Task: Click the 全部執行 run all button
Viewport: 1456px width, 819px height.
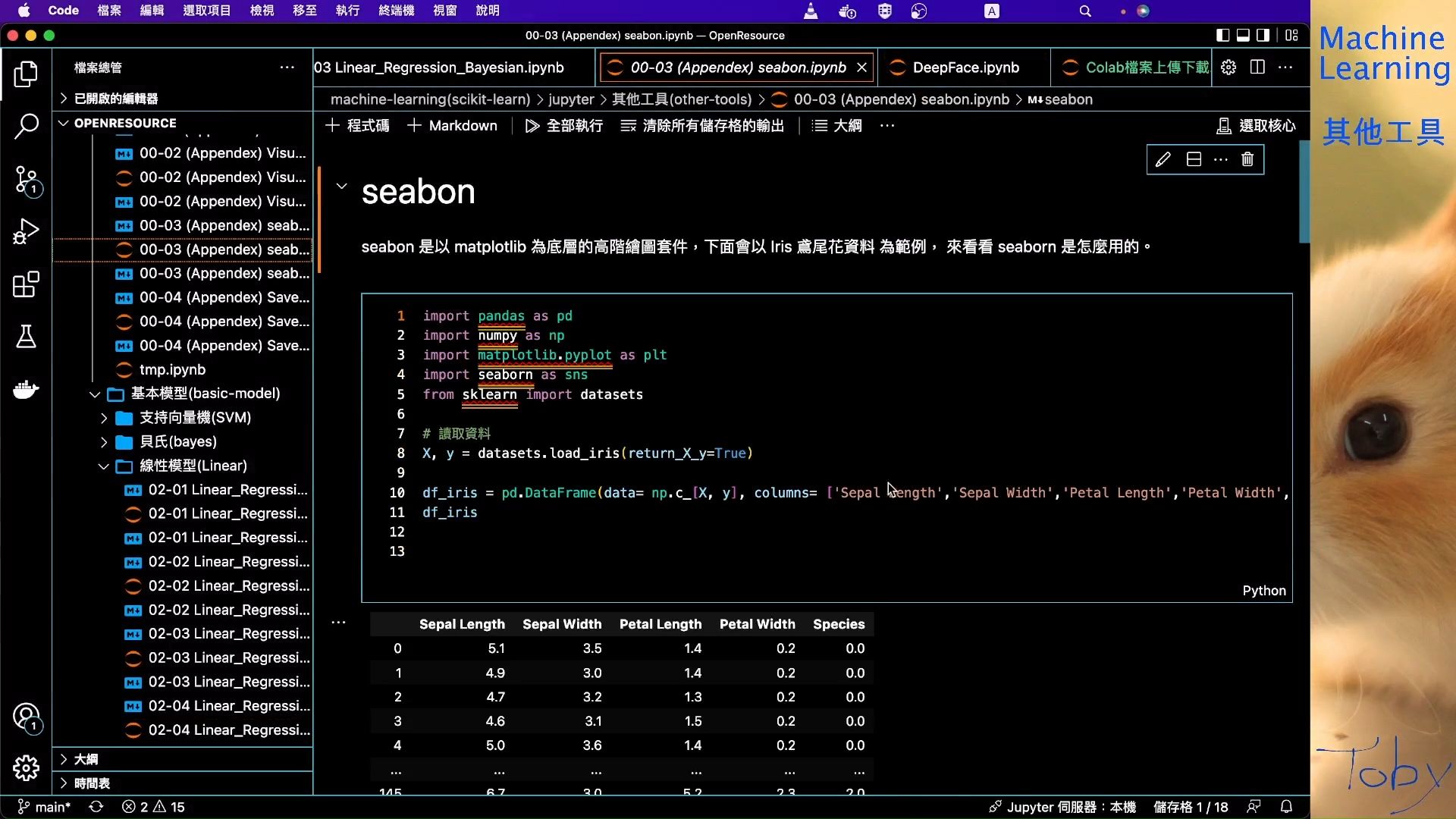Action: (x=564, y=126)
